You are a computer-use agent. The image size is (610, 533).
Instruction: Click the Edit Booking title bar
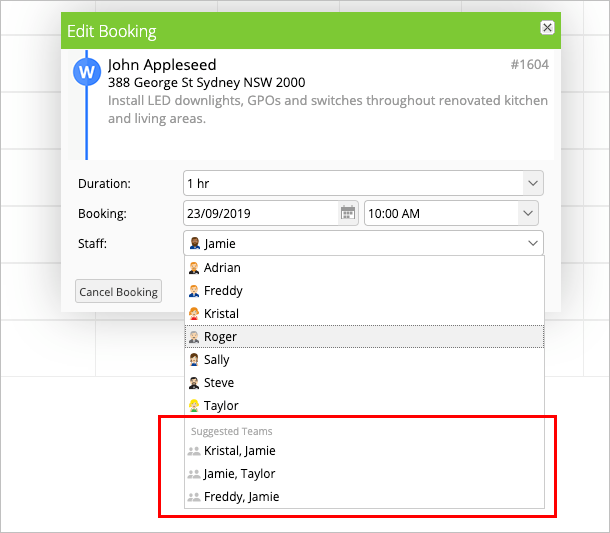[x=311, y=31]
